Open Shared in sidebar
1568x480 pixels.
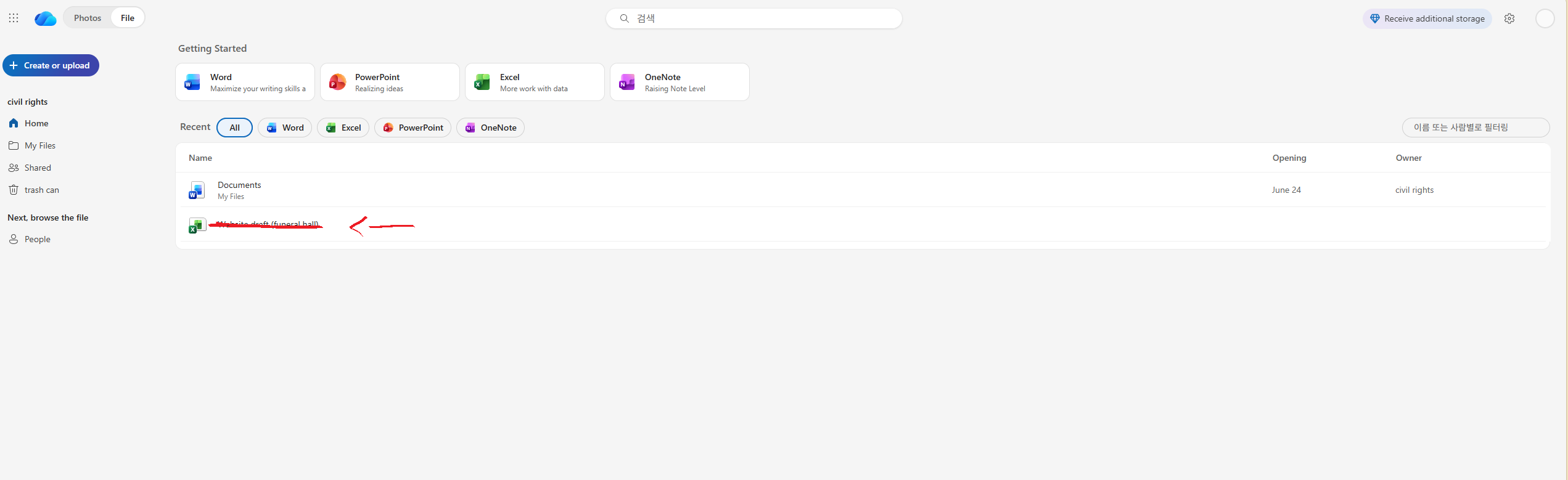[38, 168]
